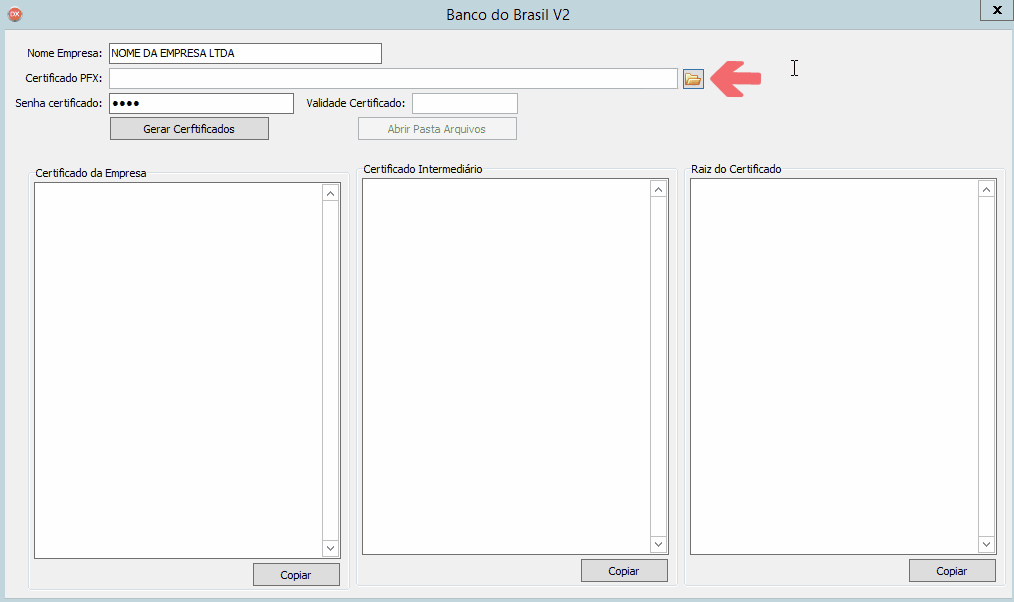Click the Certificado PFX label

click(63, 78)
